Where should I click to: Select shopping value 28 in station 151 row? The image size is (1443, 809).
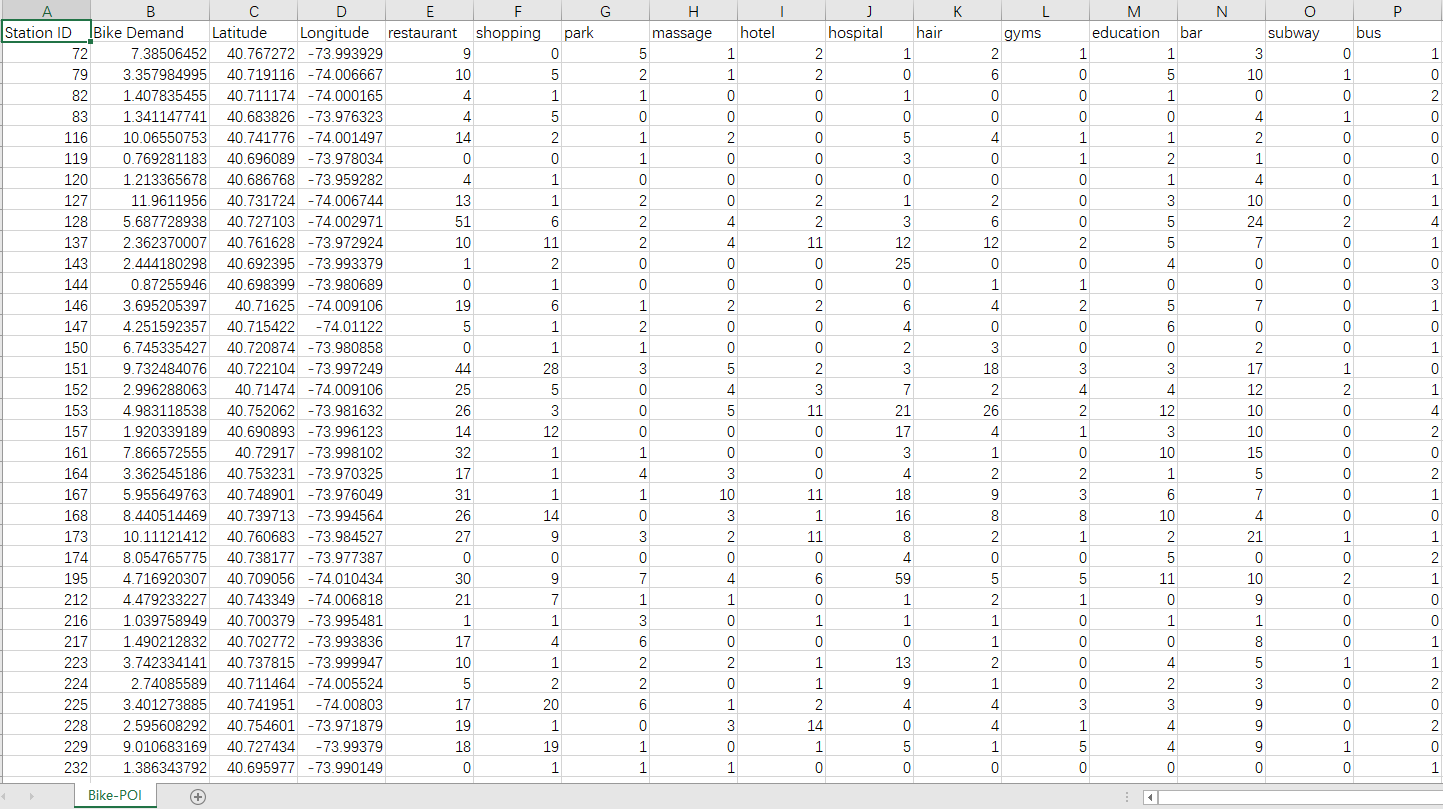click(x=517, y=368)
